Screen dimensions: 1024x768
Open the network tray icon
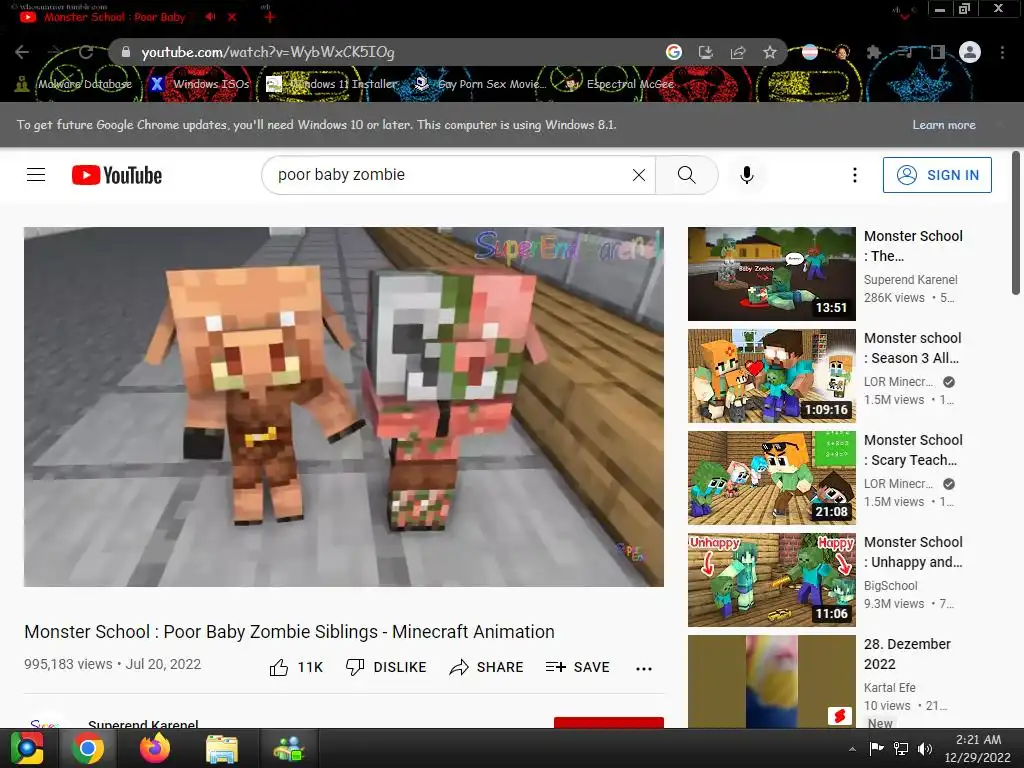pos(901,748)
